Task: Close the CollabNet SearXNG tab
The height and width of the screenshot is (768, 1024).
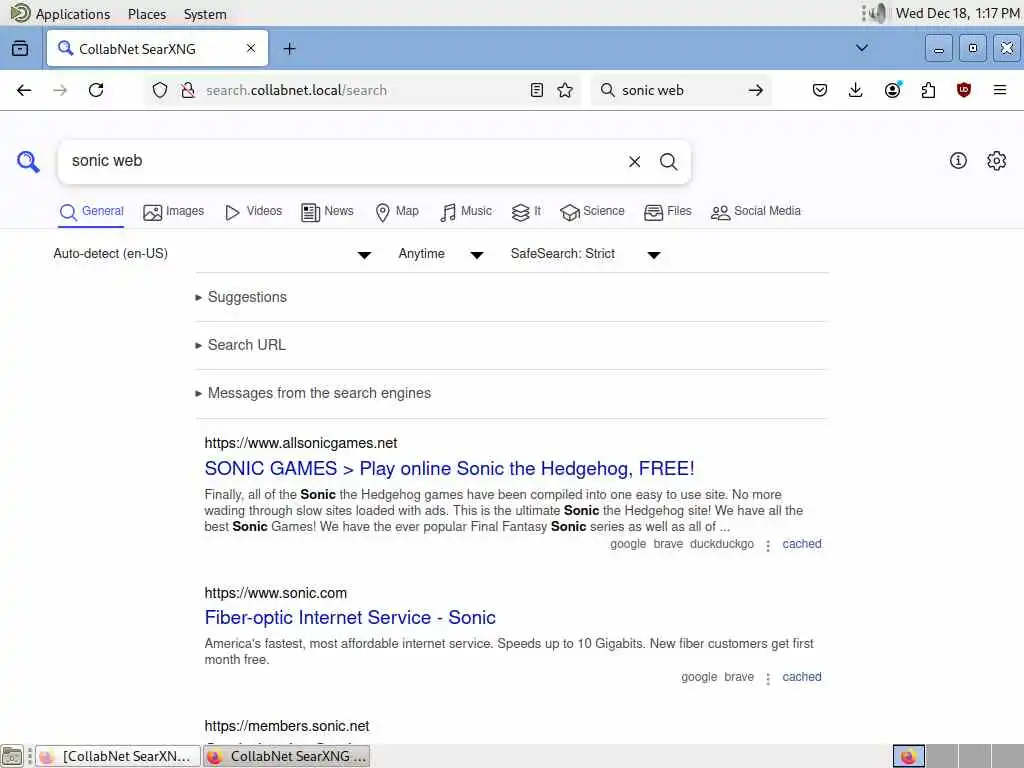Action: coord(251,48)
